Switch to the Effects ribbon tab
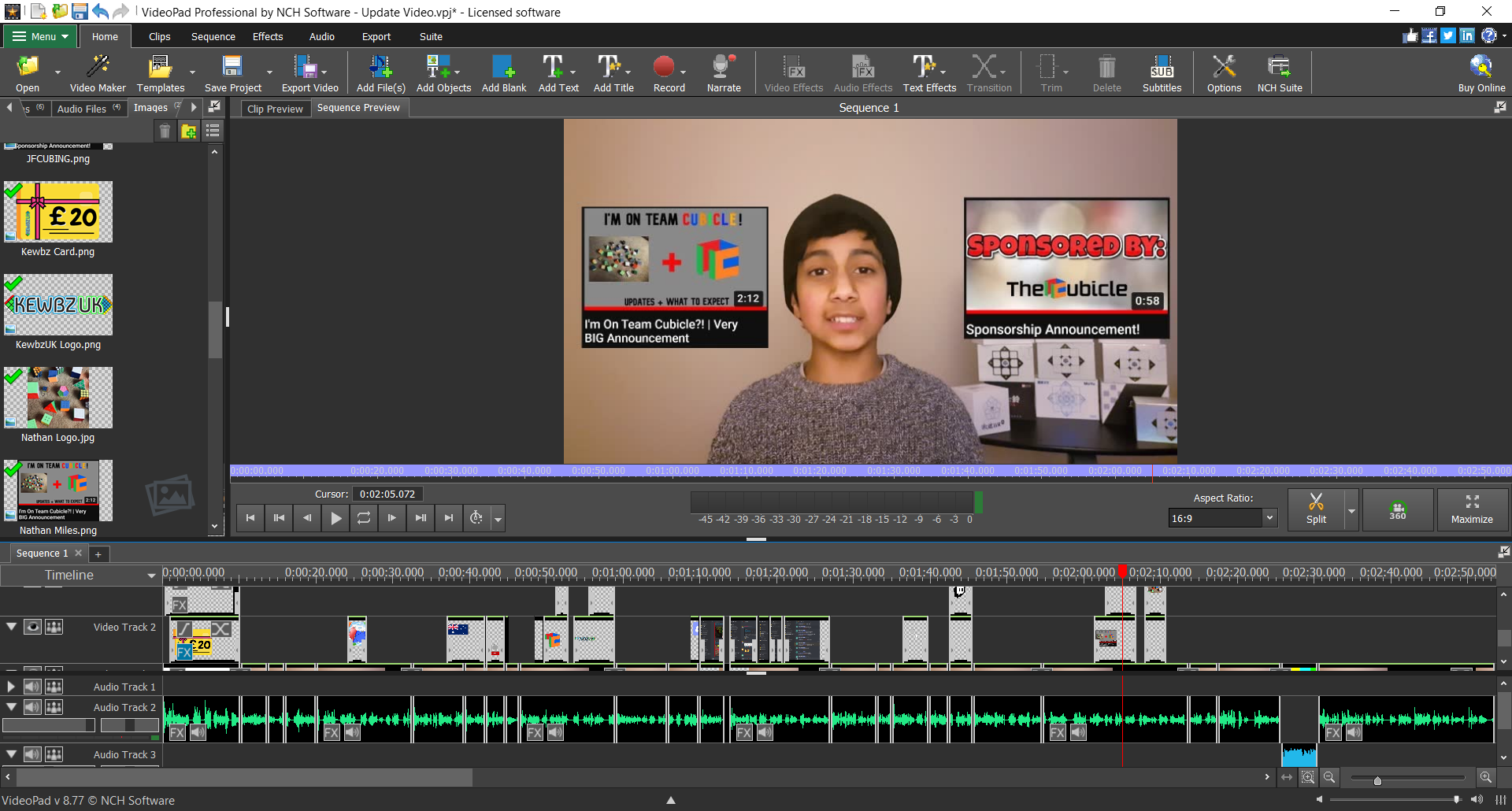1512x811 pixels. (268, 37)
